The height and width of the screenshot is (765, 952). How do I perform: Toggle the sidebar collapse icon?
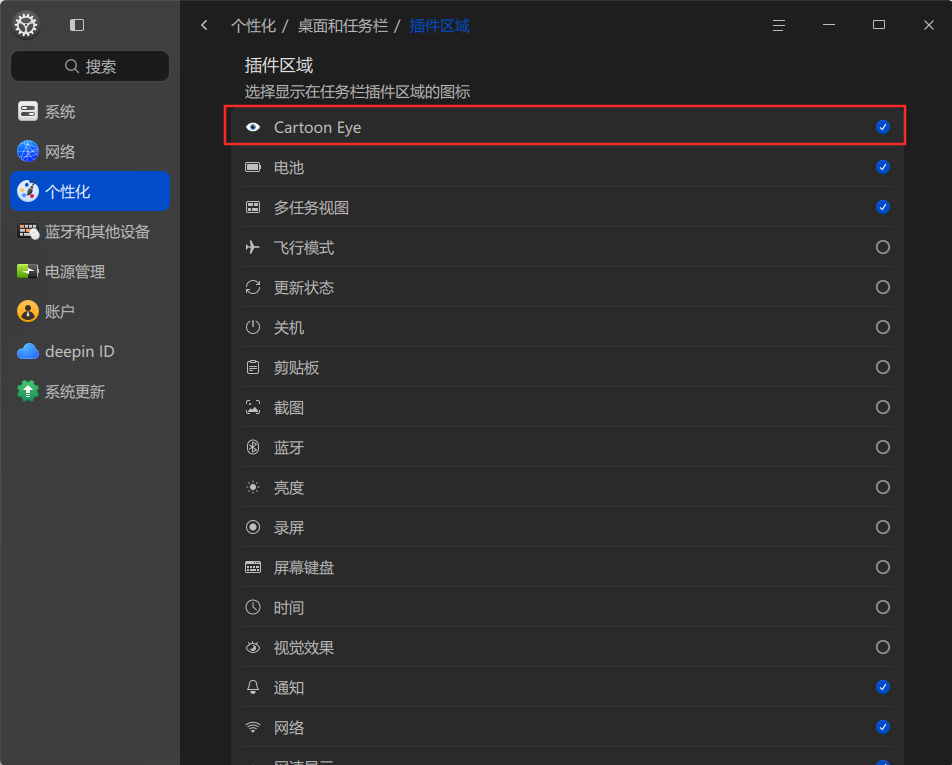pyautogui.click(x=77, y=25)
